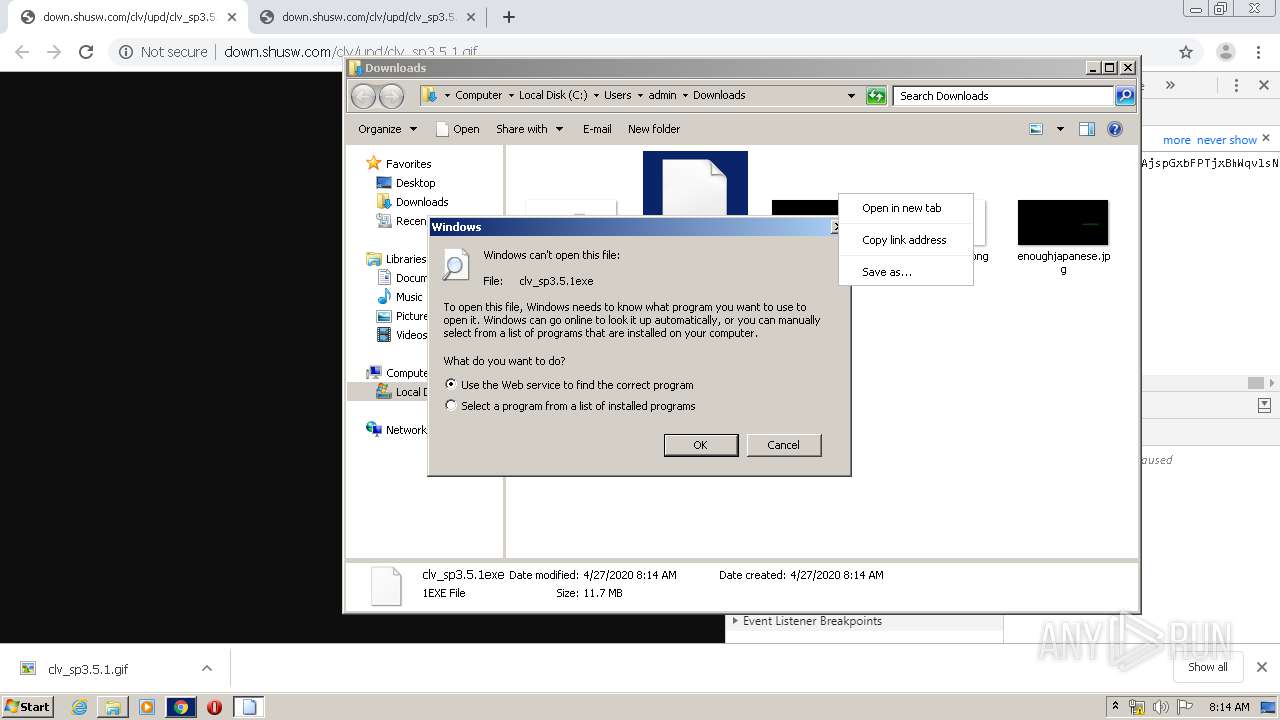The height and width of the screenshot is (720, 1280).
Task: Click OK in the Windows dialog
Action: tap(700, 445)
